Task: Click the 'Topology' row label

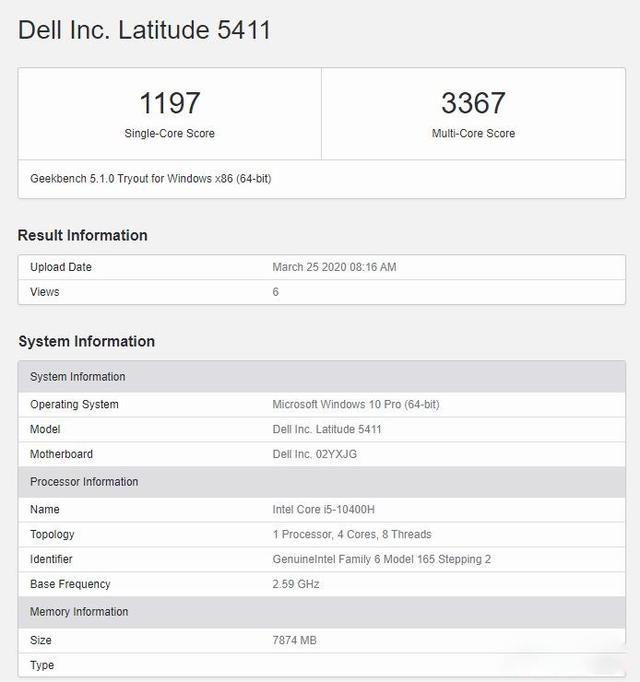Action: (x=52, y=535)
